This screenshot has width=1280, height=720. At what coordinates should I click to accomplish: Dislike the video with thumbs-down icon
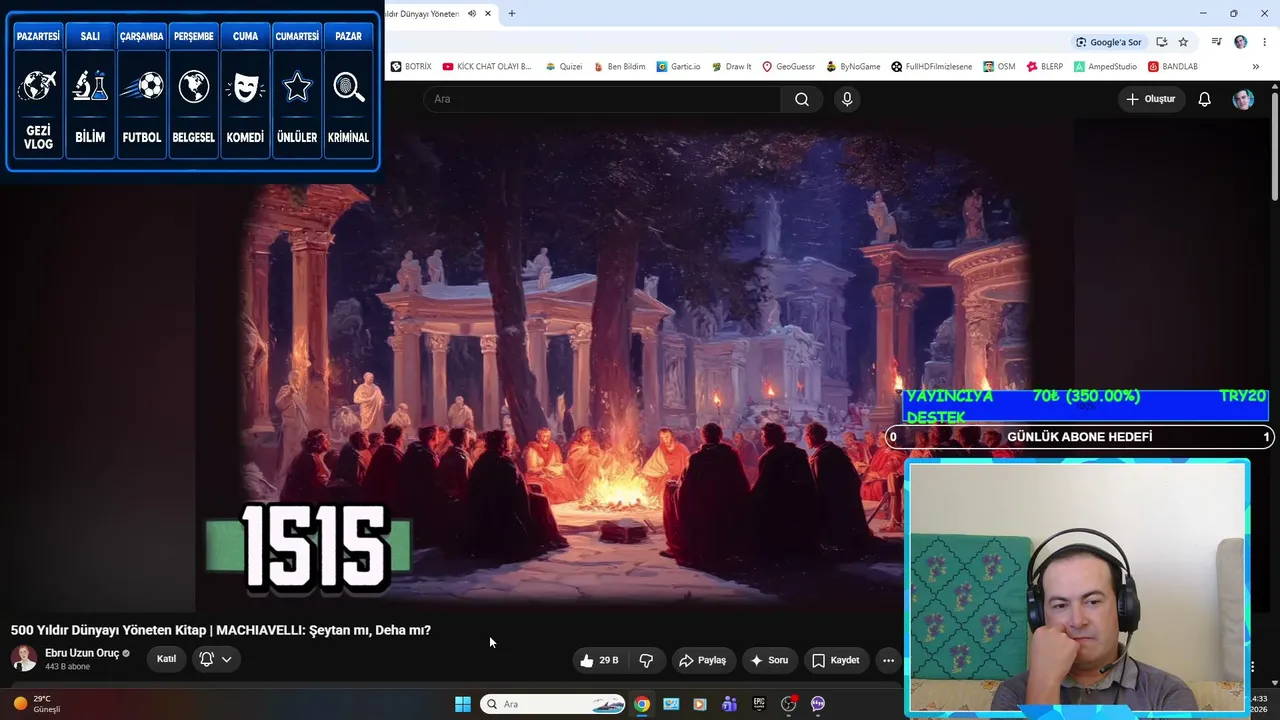pos(646,660)
